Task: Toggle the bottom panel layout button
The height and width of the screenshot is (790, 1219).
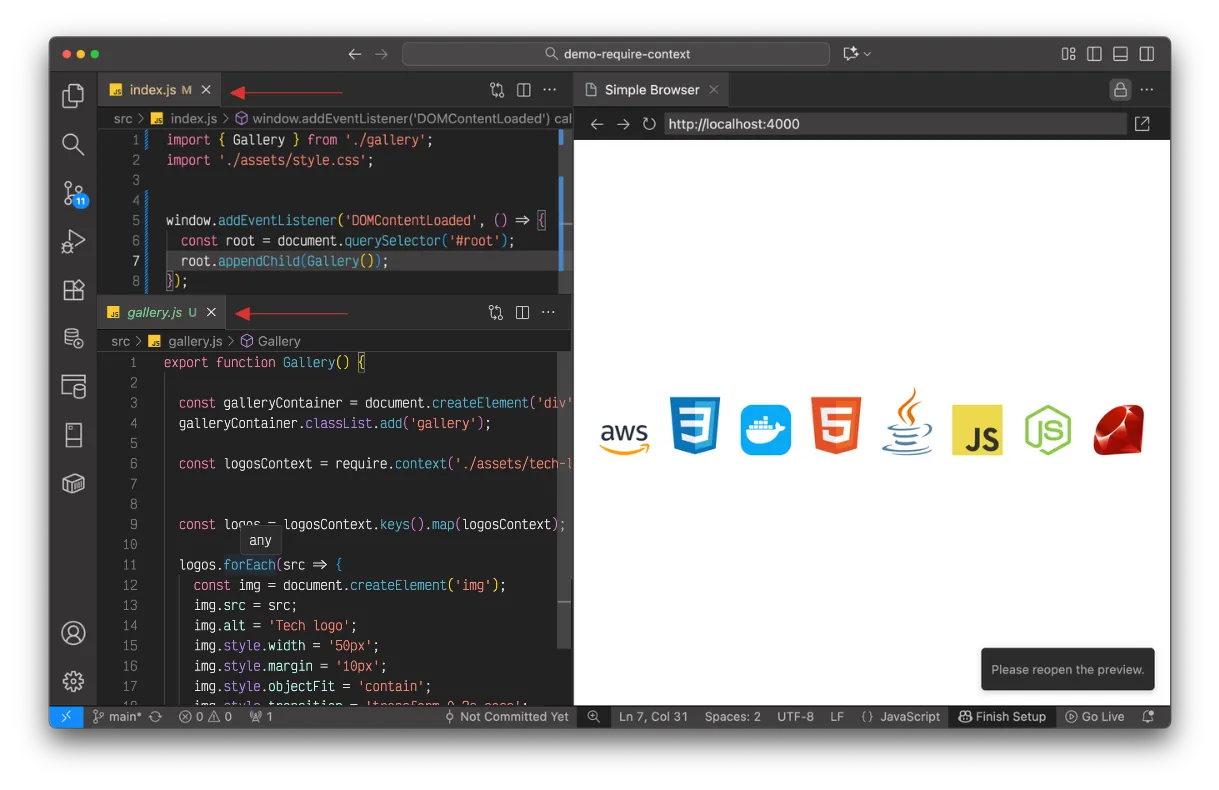Action: [1121, 54]
